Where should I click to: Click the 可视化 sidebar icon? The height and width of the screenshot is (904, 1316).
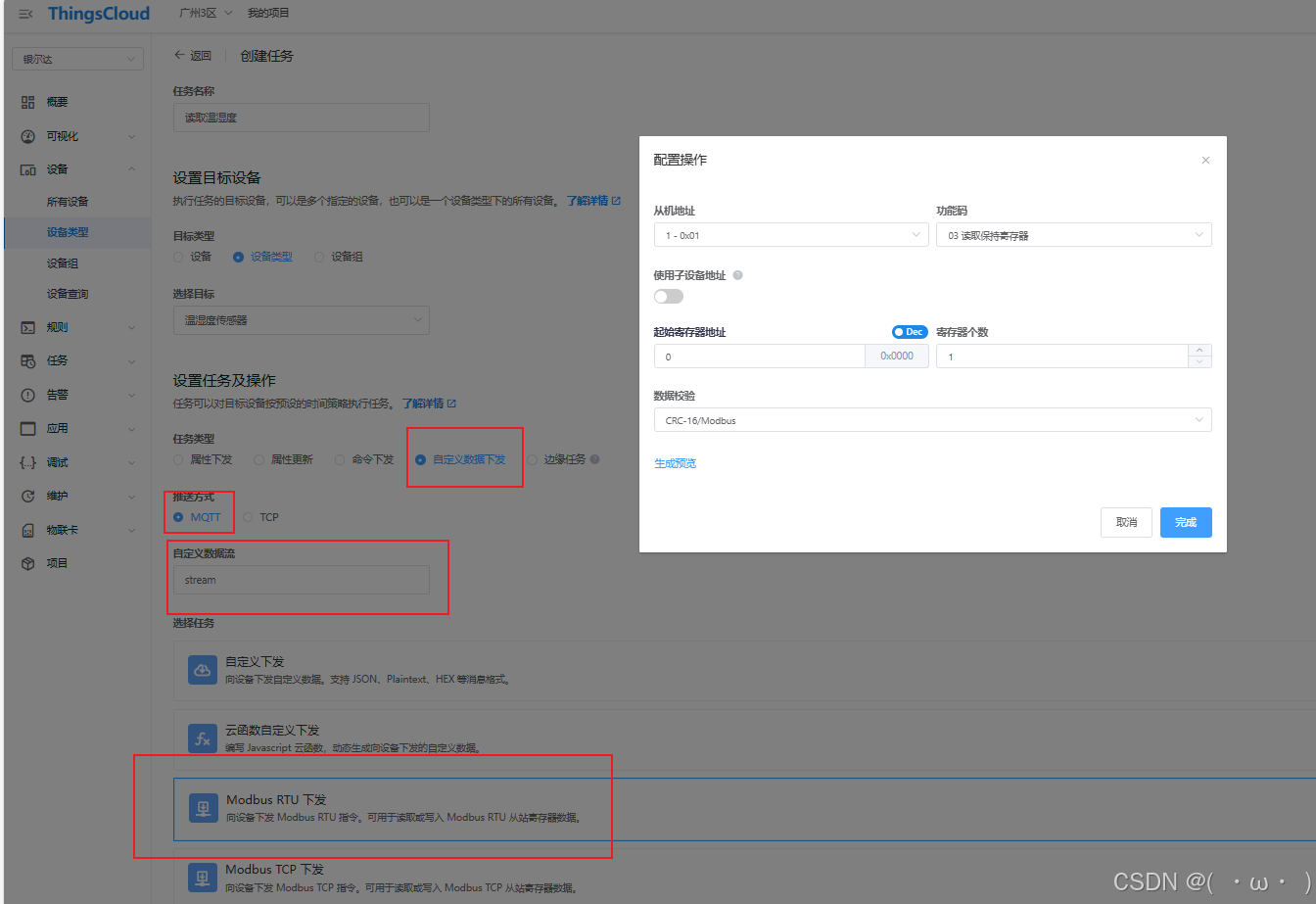click(28, 136)
